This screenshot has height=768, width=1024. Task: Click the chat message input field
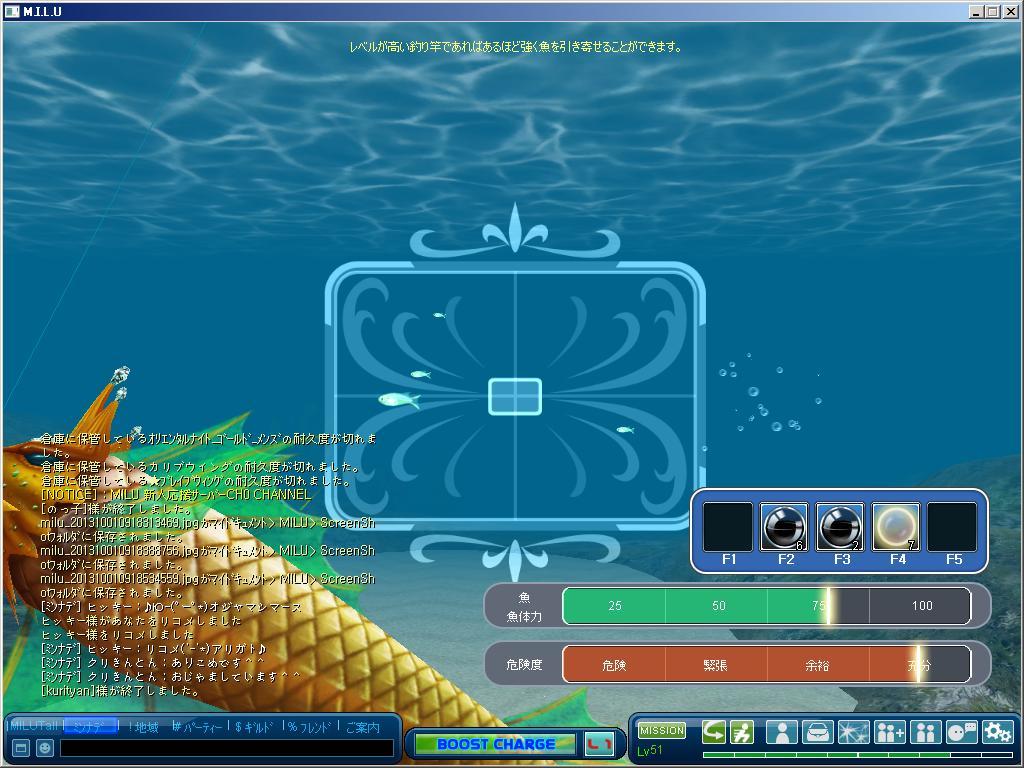(x=226, y=747)
